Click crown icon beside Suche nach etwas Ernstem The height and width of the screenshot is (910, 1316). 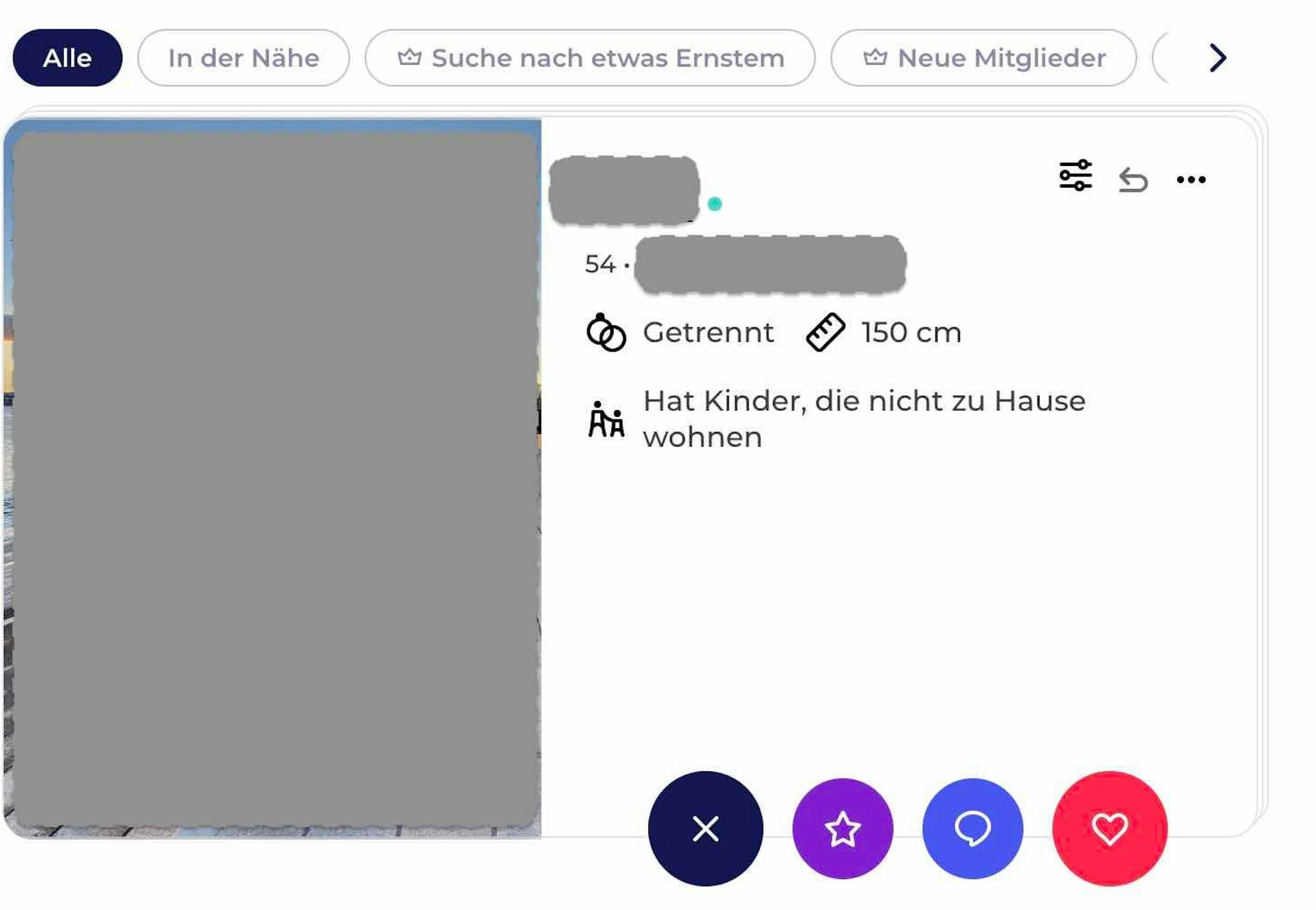tap(409, 57)
